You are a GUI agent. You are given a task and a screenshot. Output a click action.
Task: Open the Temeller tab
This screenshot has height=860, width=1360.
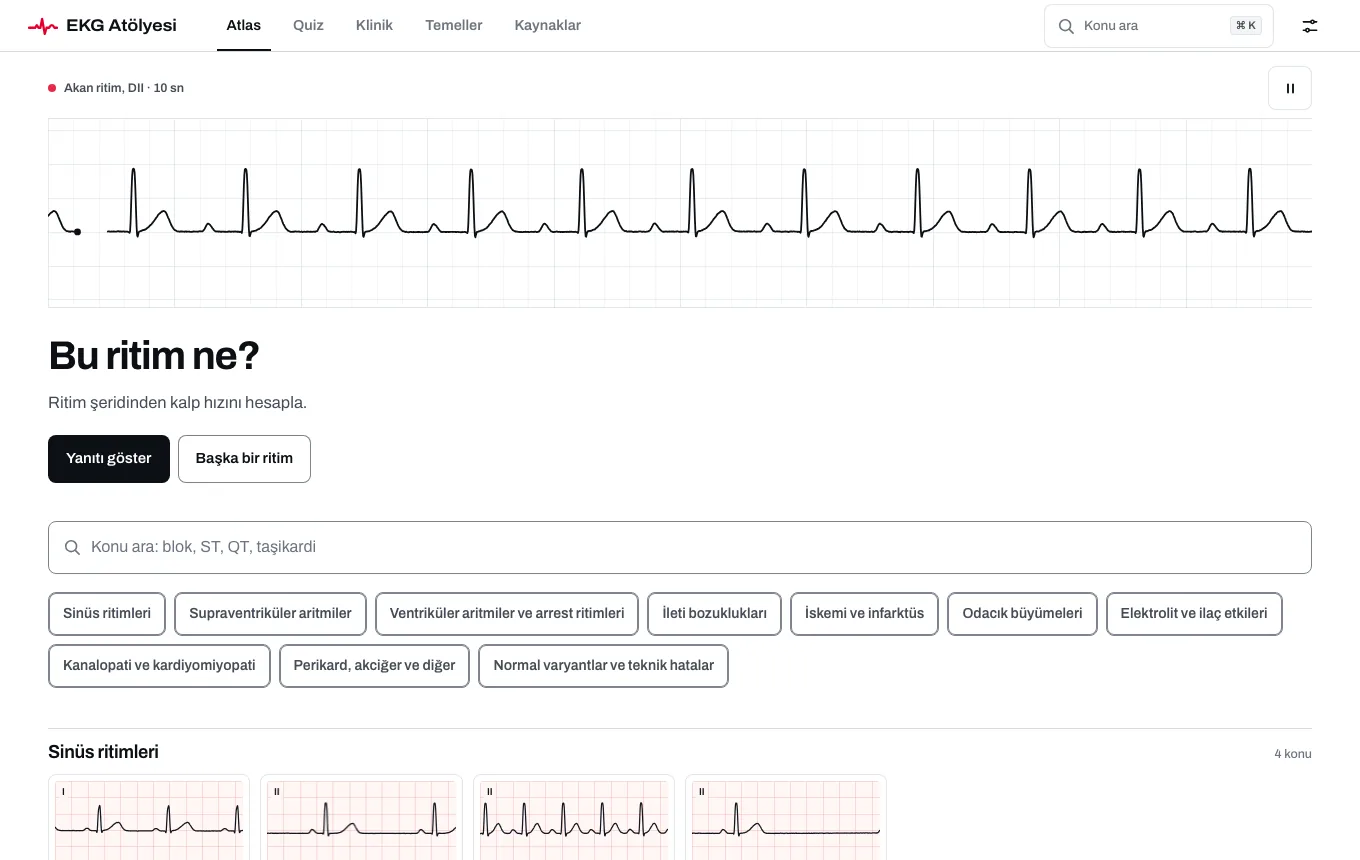pos(454,26)
